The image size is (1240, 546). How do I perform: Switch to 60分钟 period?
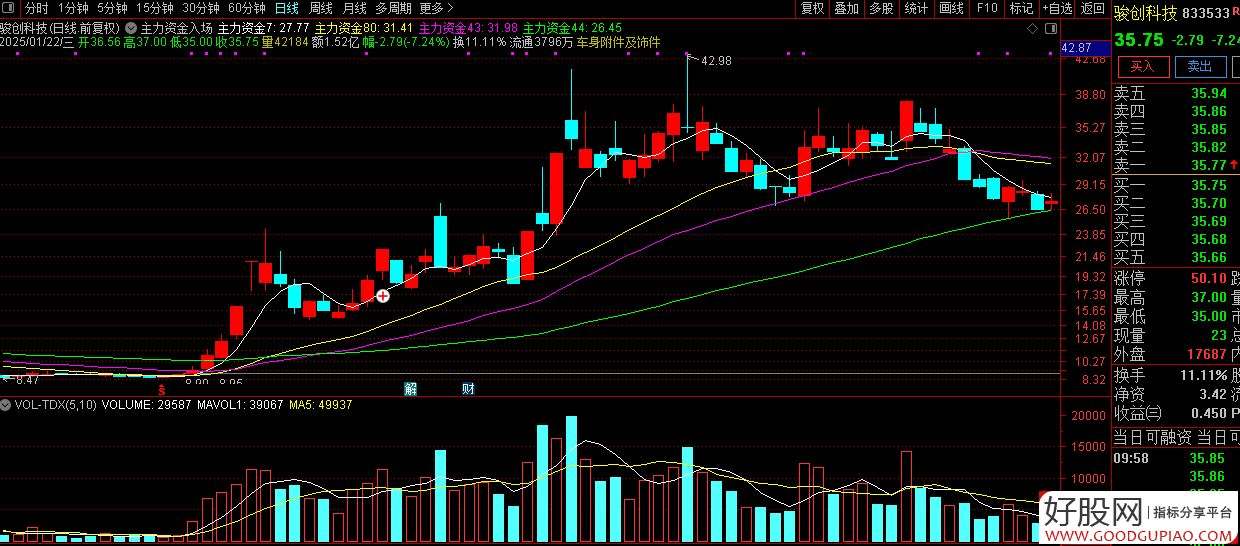(247, 8)
